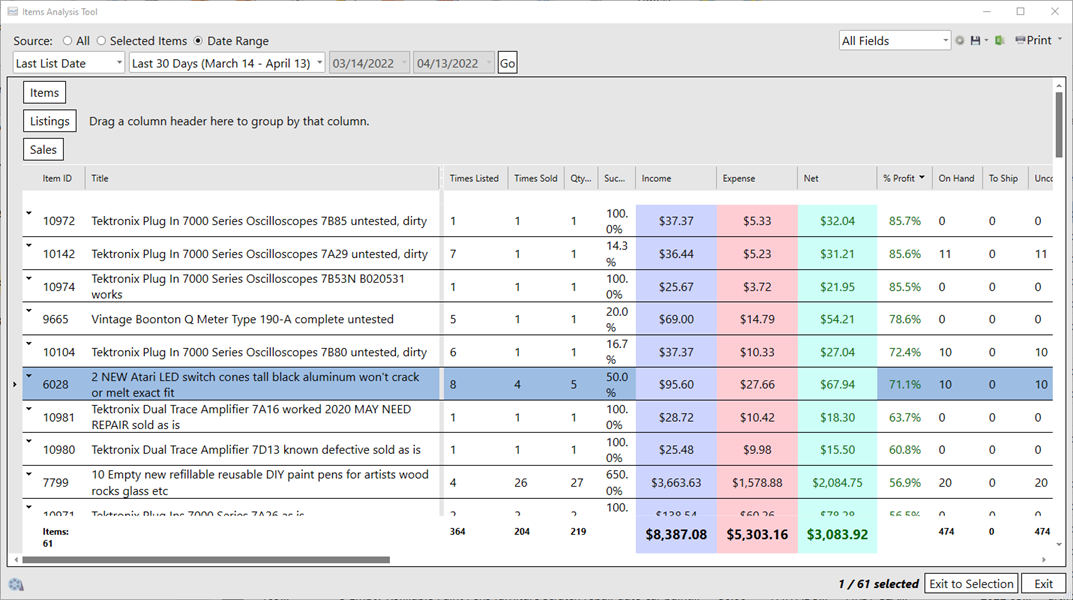Click Exit to Selection button
The height and width of the screenshot is (600, 1073).
tap(971, 584)
